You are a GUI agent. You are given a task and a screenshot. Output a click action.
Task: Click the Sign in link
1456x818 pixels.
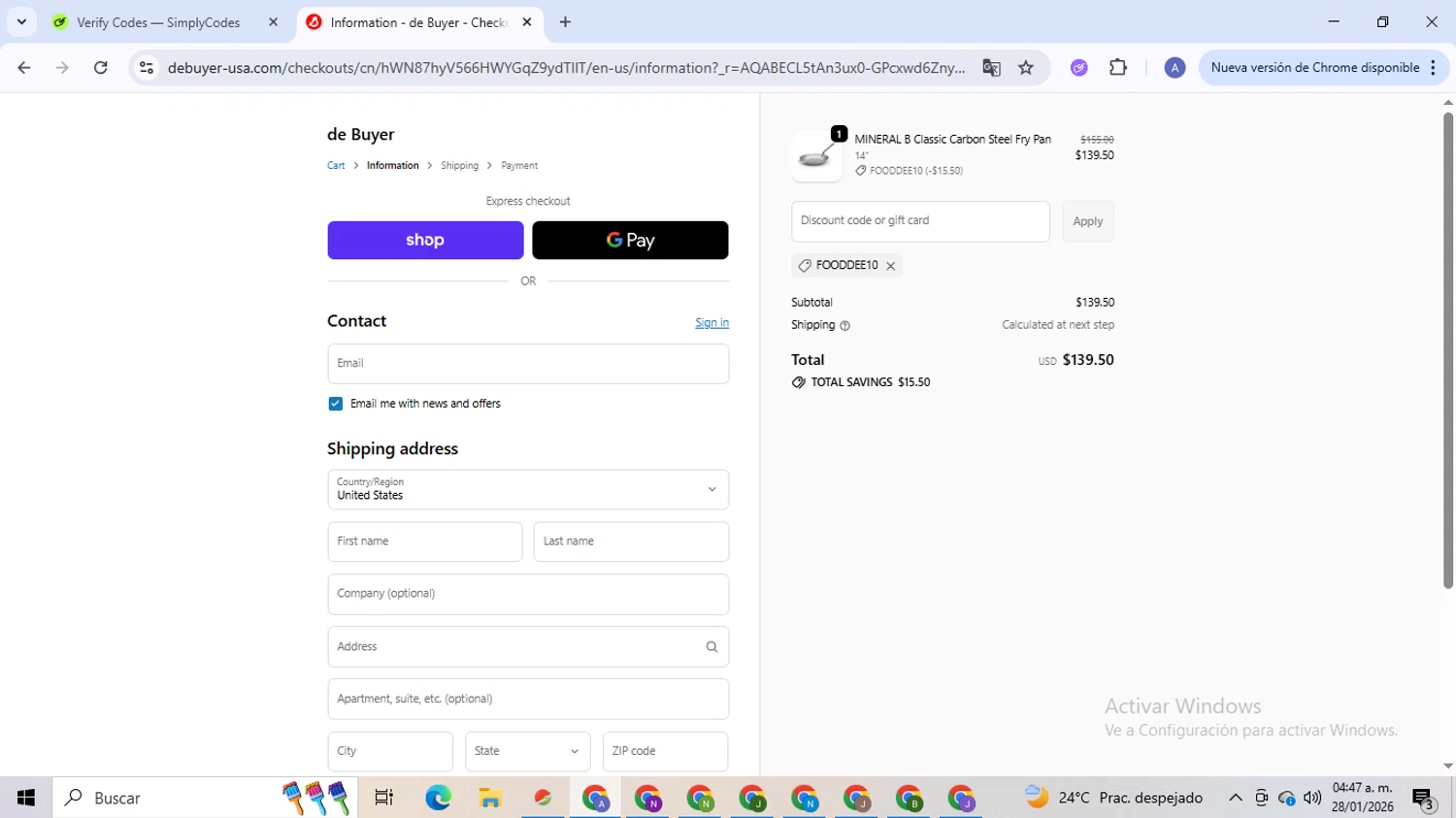point(711,323)
